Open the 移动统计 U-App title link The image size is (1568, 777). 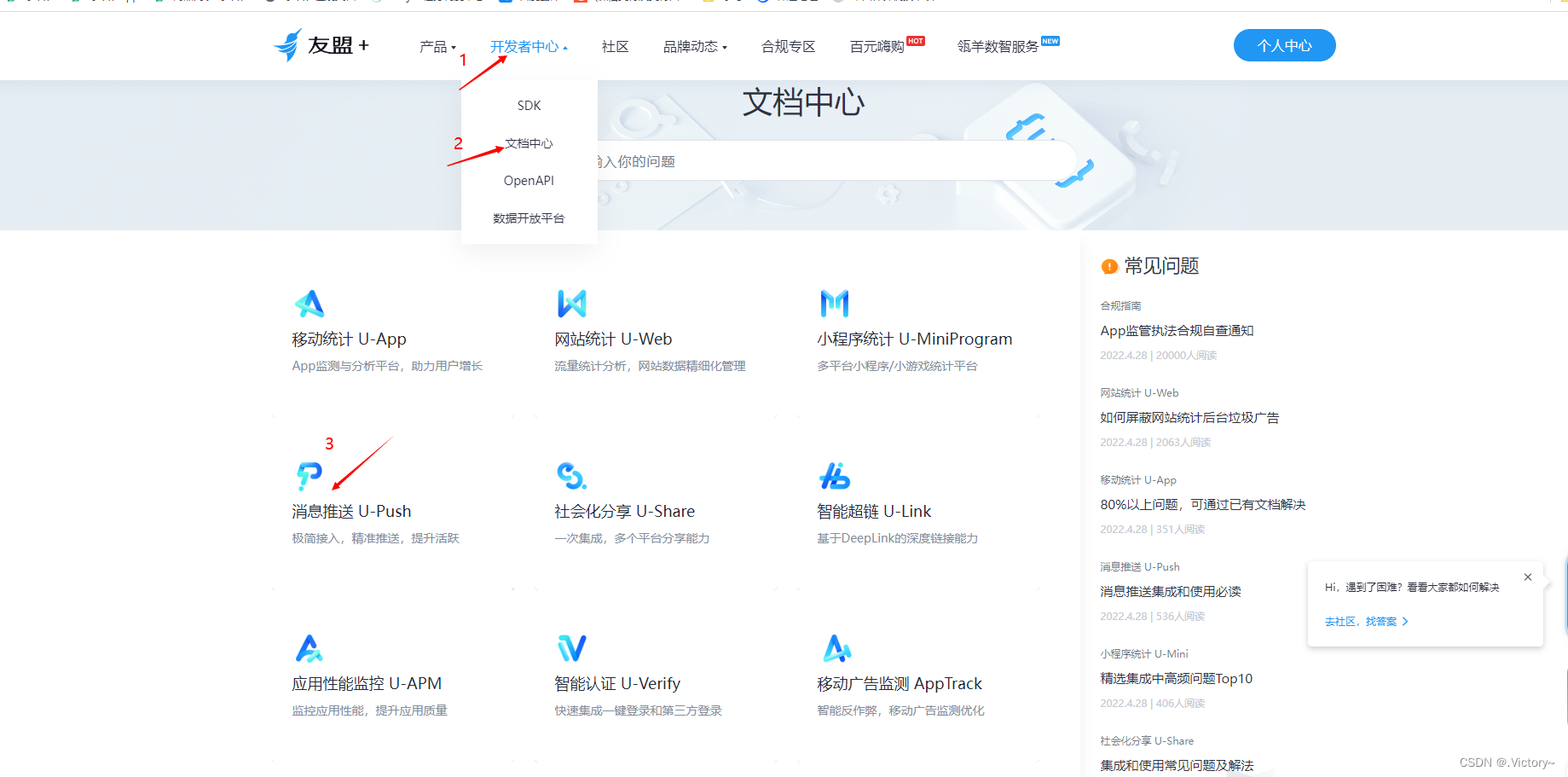point(349,339)
